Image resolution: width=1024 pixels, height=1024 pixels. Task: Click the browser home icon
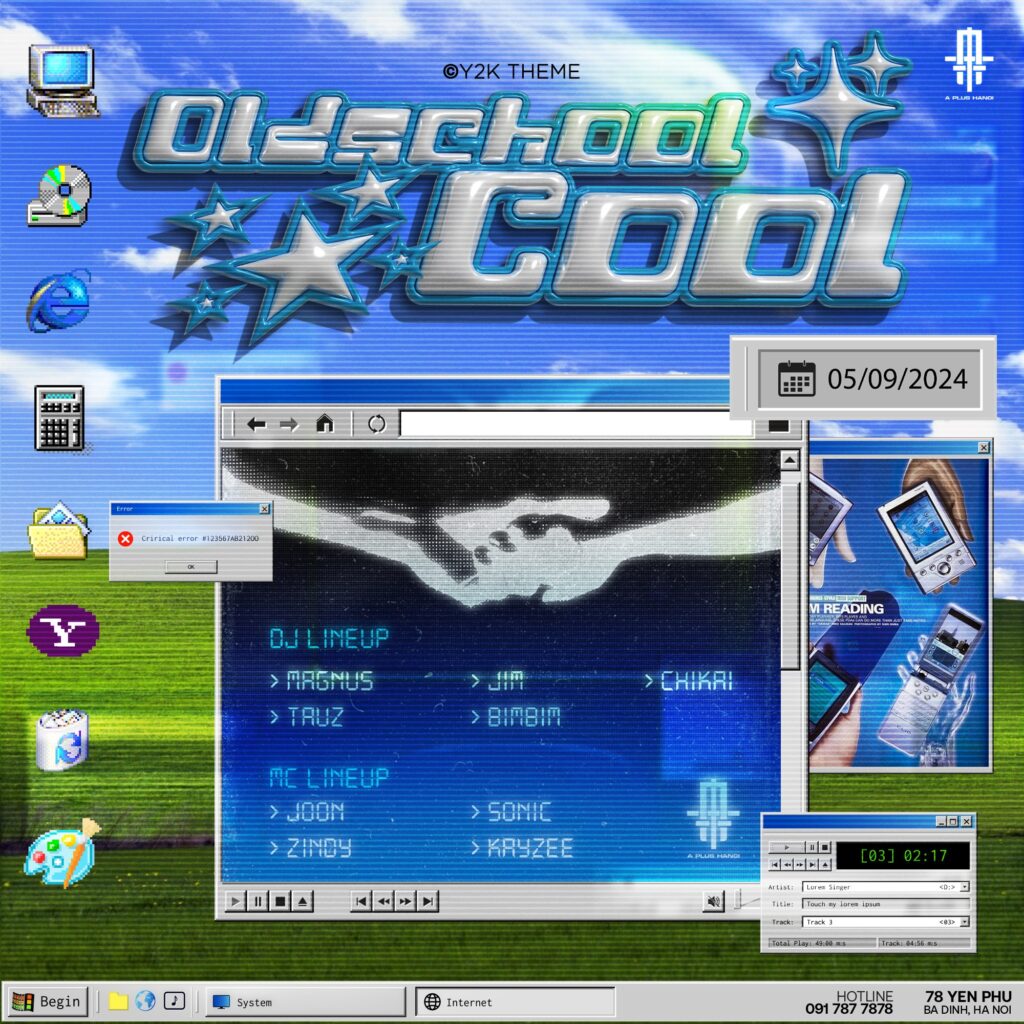point(325,424)
